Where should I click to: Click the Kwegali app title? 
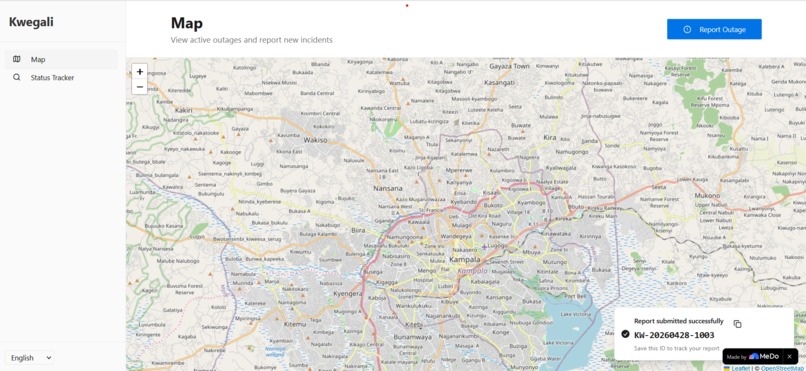click(x=31, y=22)
